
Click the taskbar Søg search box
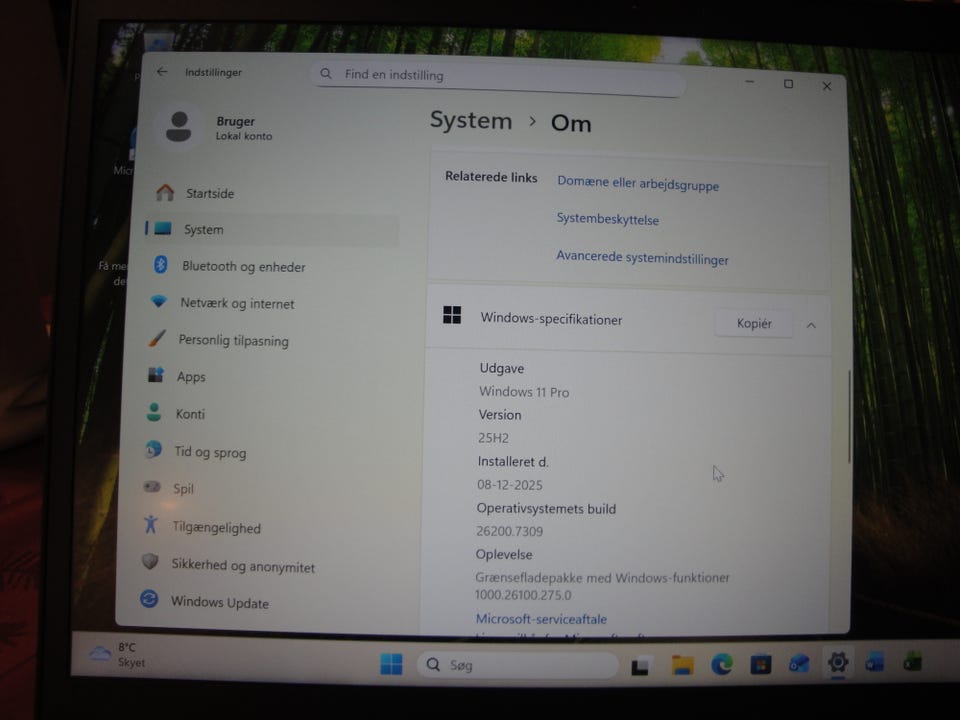[517, 665]
